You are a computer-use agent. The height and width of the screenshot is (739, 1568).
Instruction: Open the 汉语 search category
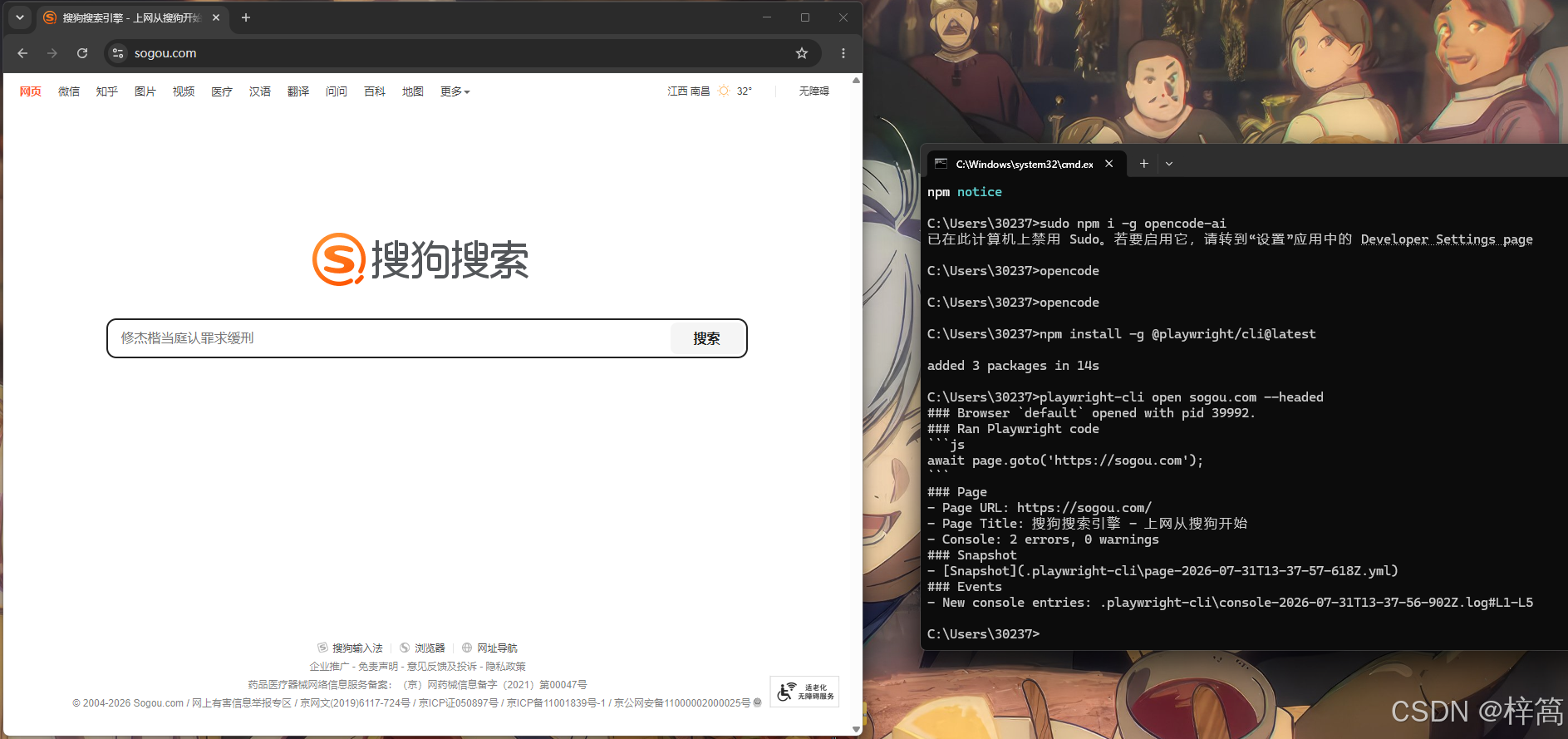point(260,91)
